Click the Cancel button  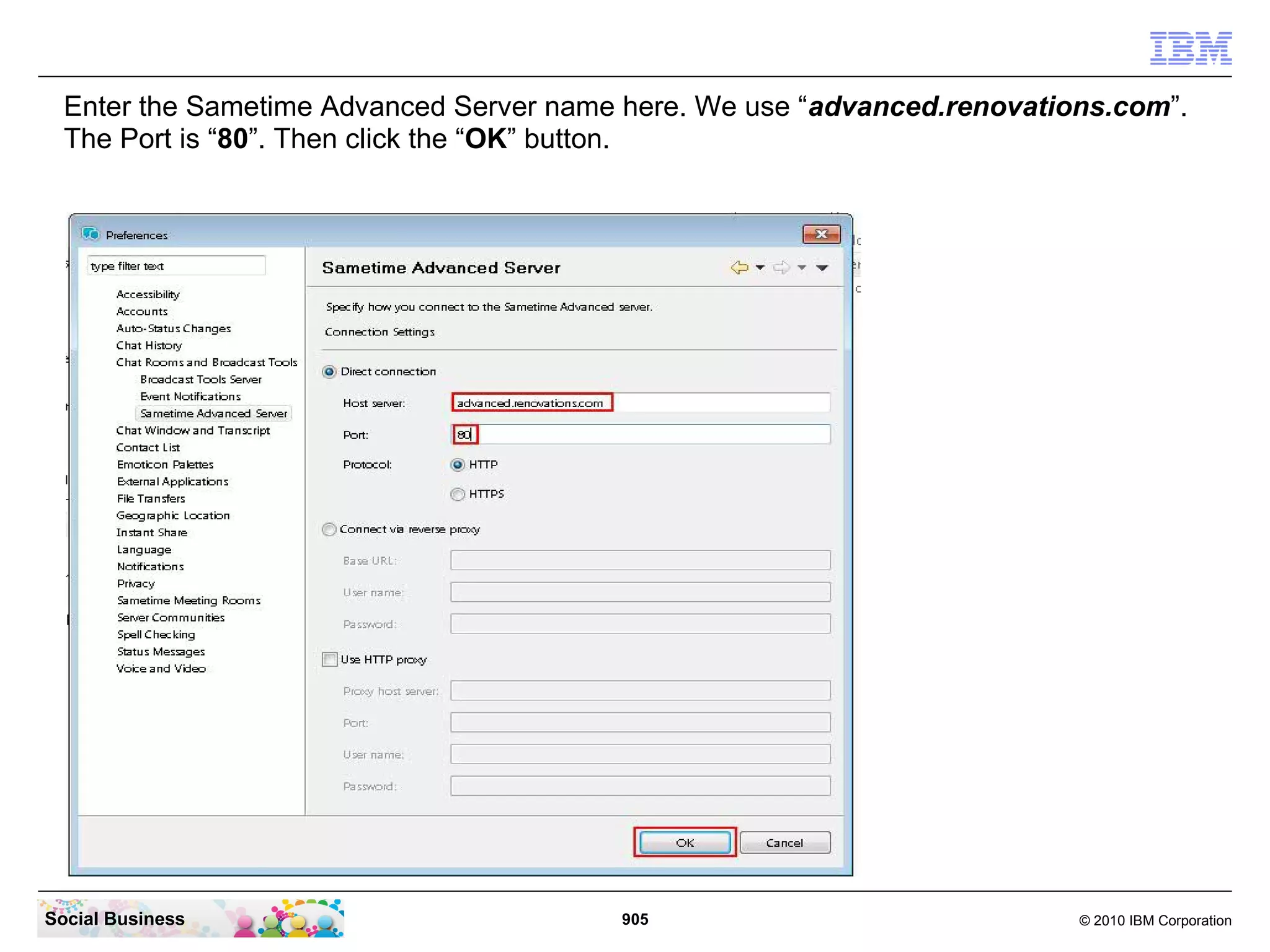coord(785,843)
